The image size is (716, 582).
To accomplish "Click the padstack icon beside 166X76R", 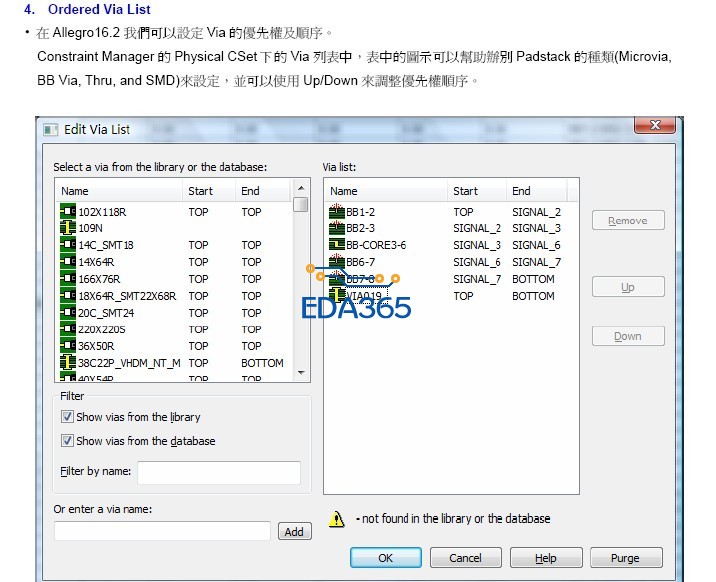I will 68,278.
